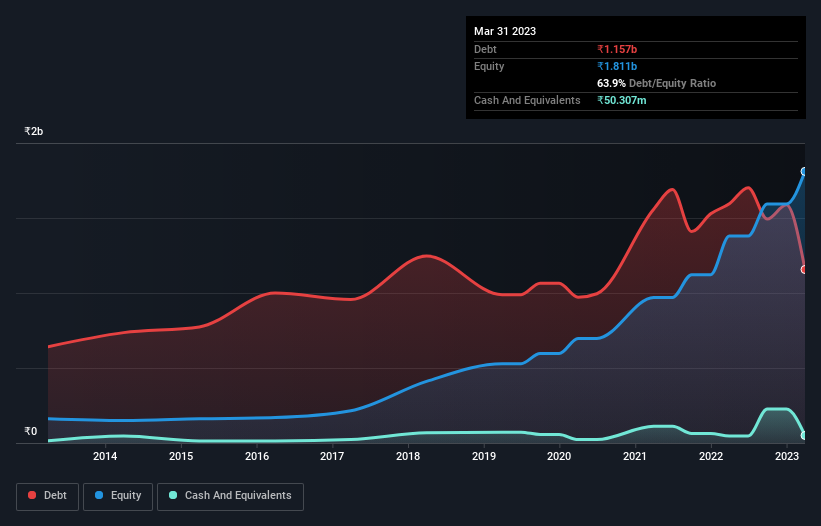This screenshot has width=821, height=526.
Task: Toggle the Equity legend button
Action: [x=118, y=496]
